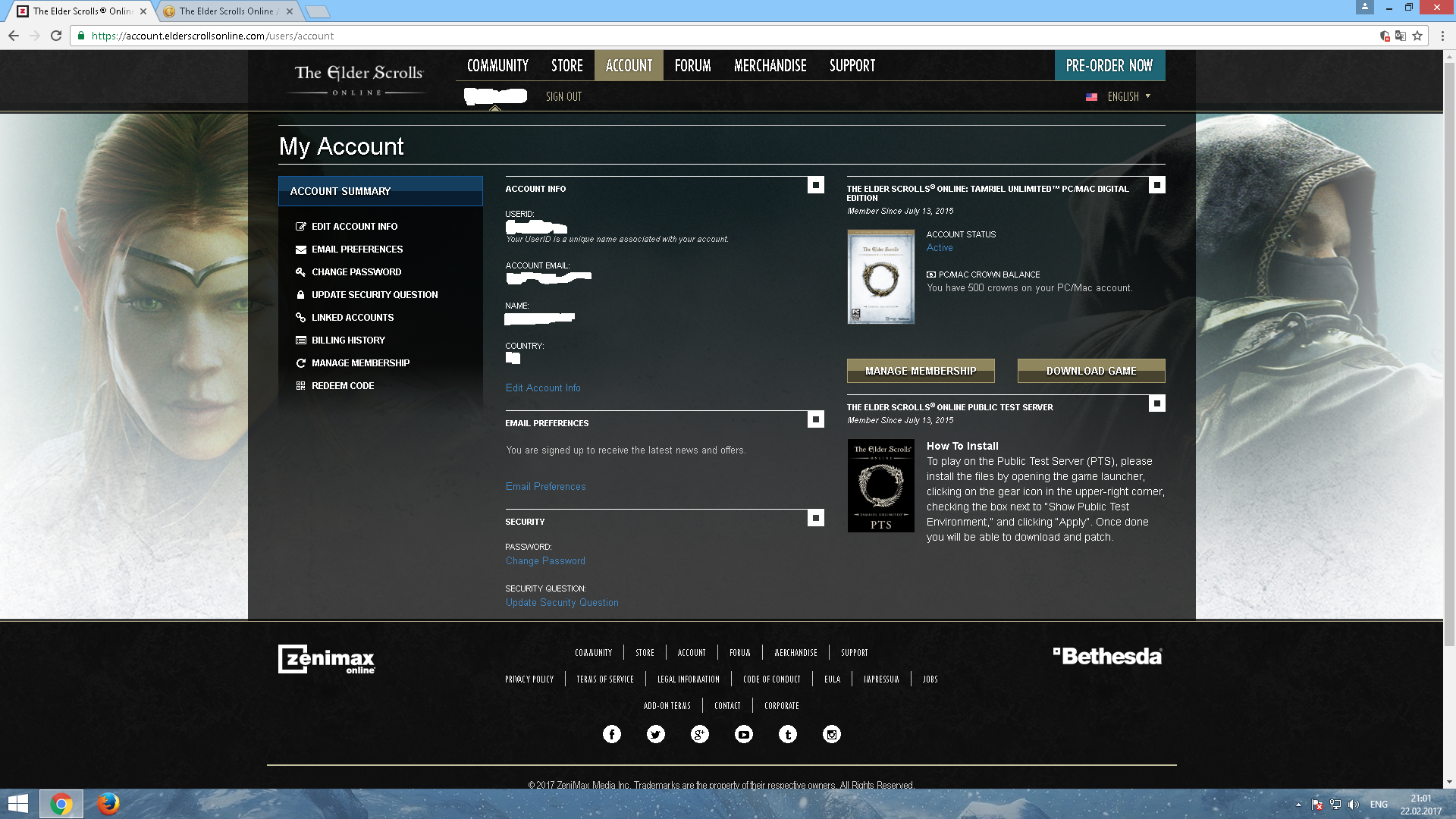Click the Pre-Order Now button

point(1109,66)
